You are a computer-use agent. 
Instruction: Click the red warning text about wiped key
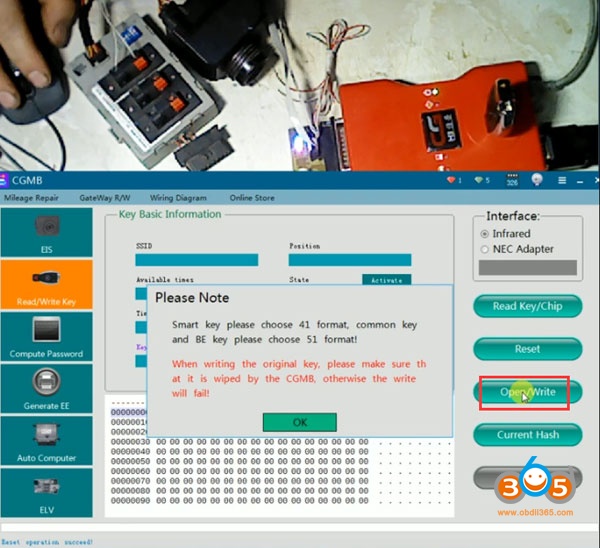point(299,378)
